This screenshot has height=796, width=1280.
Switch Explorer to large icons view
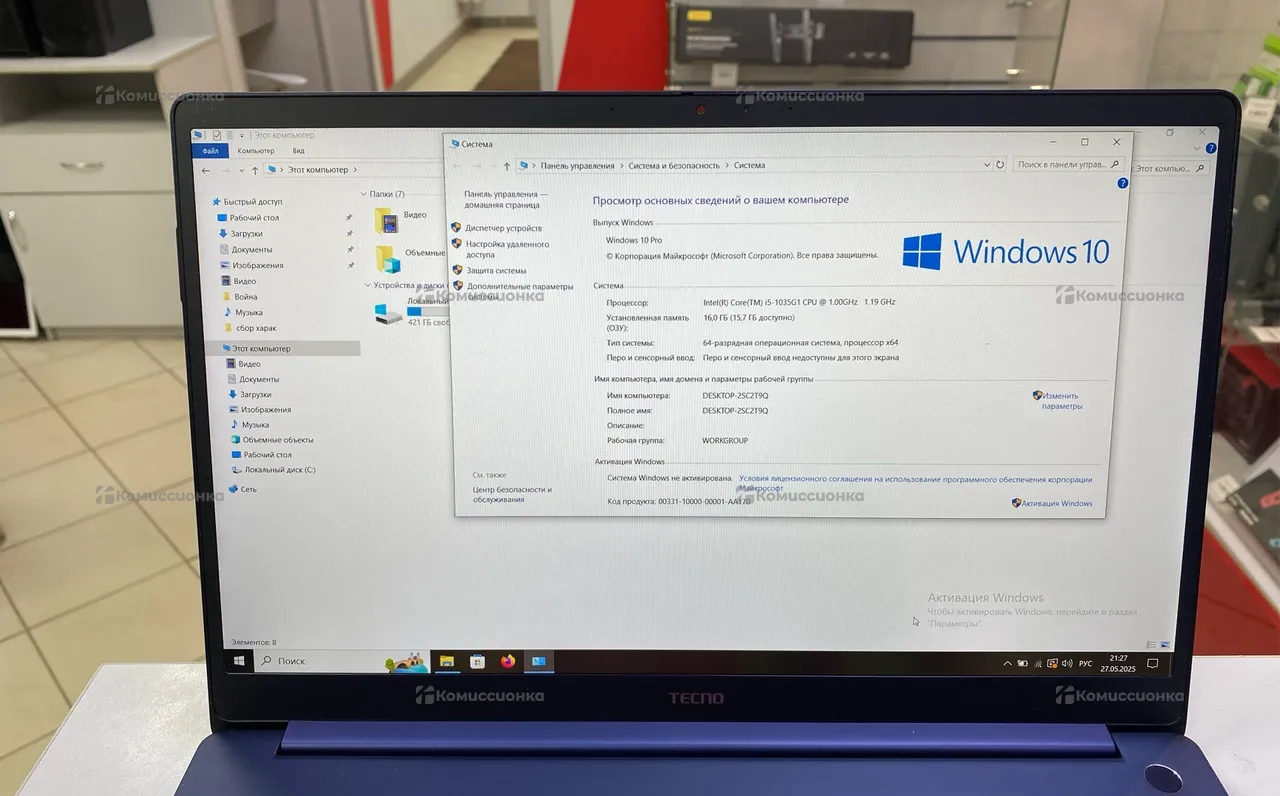(1165, 644)
